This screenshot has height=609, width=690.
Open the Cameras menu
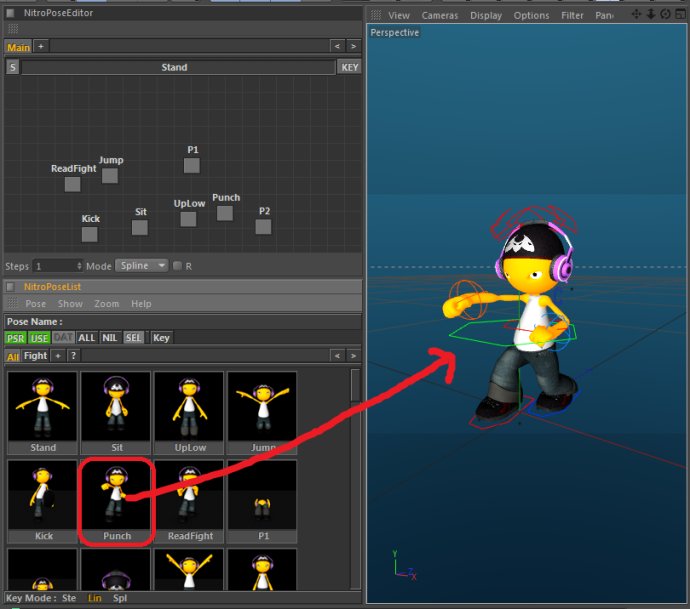tap(440, 15)
